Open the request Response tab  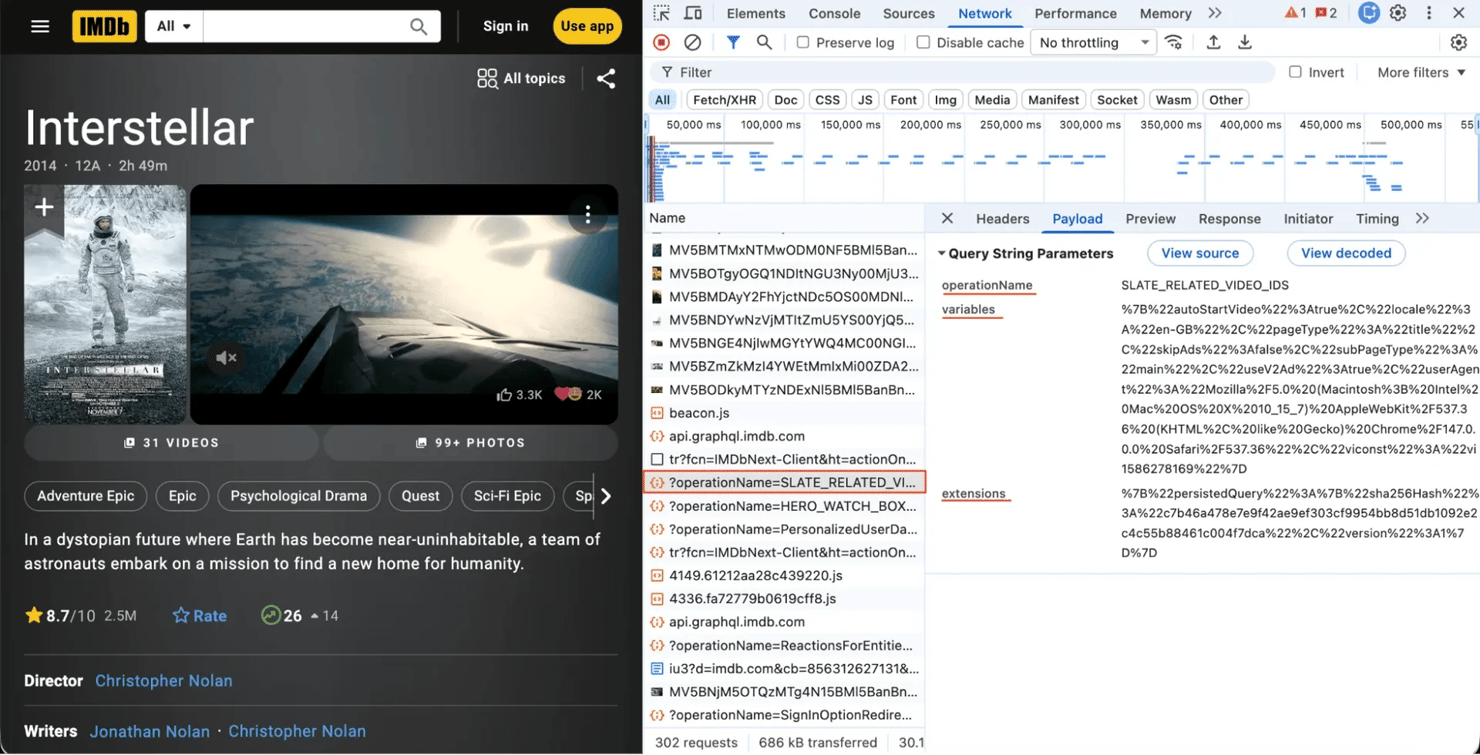click(x=1229, y=218)
